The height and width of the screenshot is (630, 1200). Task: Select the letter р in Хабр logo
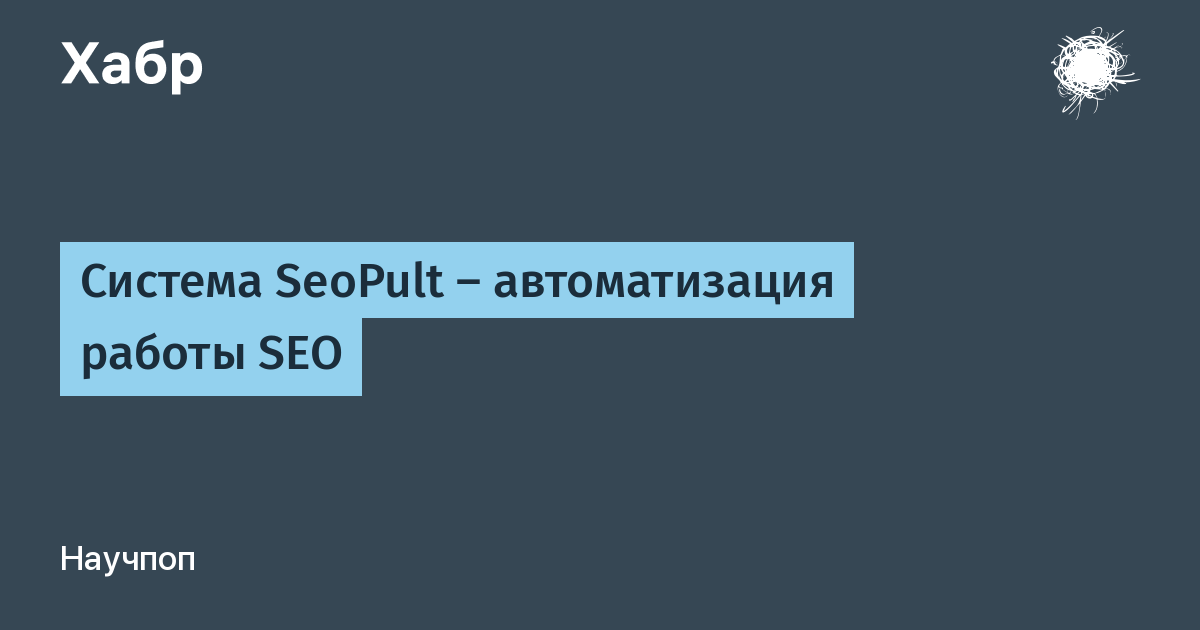tap(187, 73)
